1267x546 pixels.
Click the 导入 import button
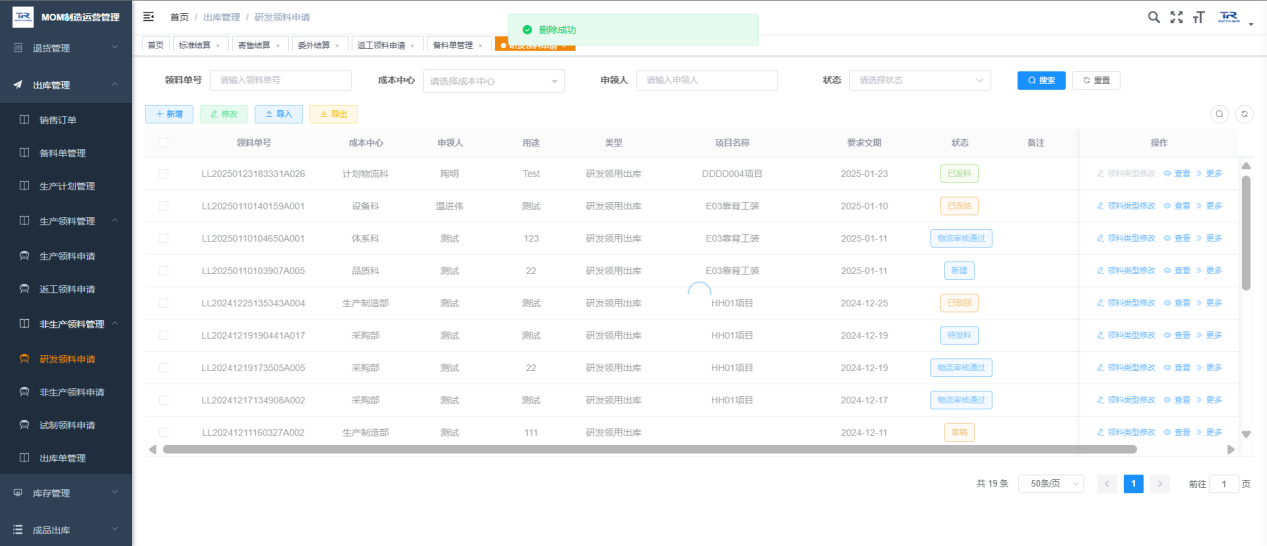click(x=278, y=114)
